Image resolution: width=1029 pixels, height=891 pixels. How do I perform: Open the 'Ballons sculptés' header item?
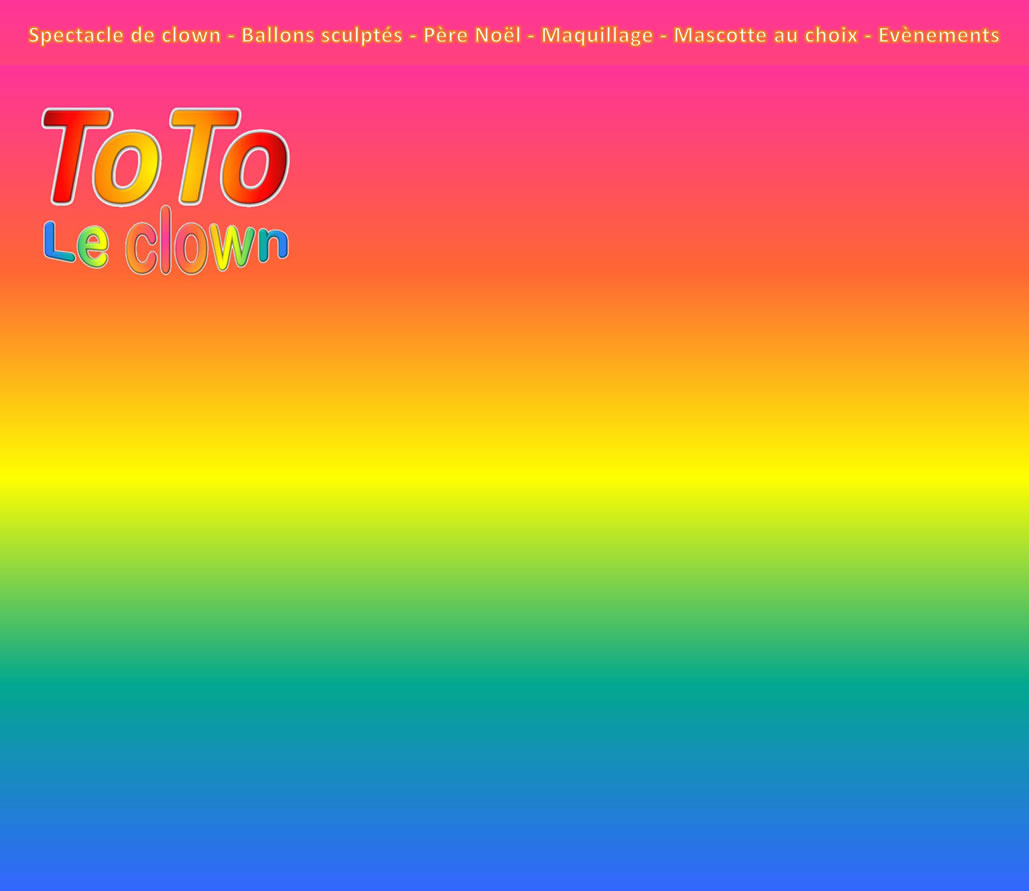pos(321,36)
